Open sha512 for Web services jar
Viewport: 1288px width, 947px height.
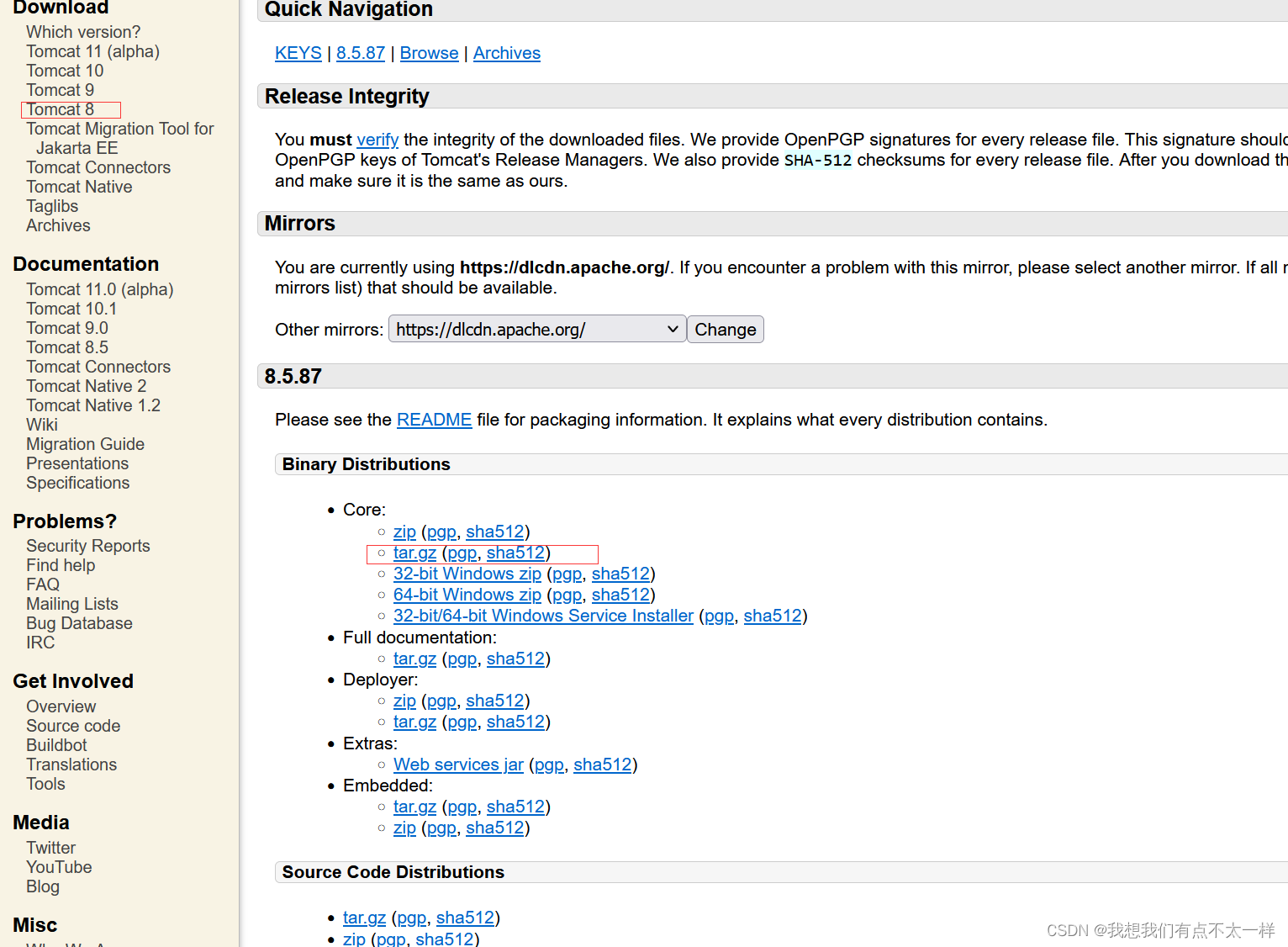(x=602, y=764)
